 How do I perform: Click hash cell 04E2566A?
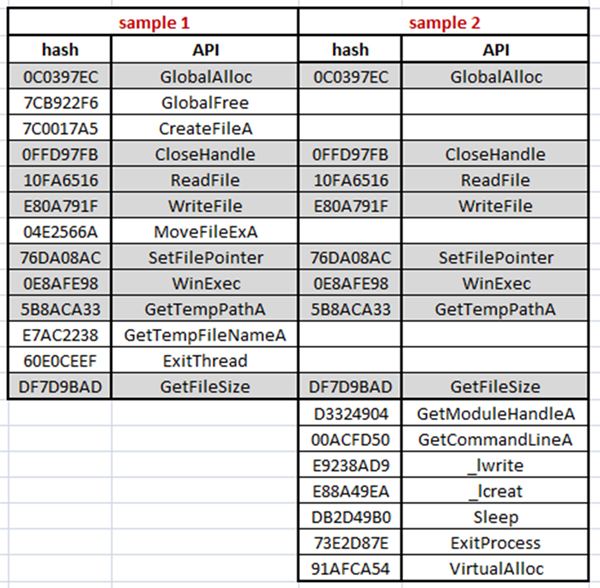(x=58, y=232)
